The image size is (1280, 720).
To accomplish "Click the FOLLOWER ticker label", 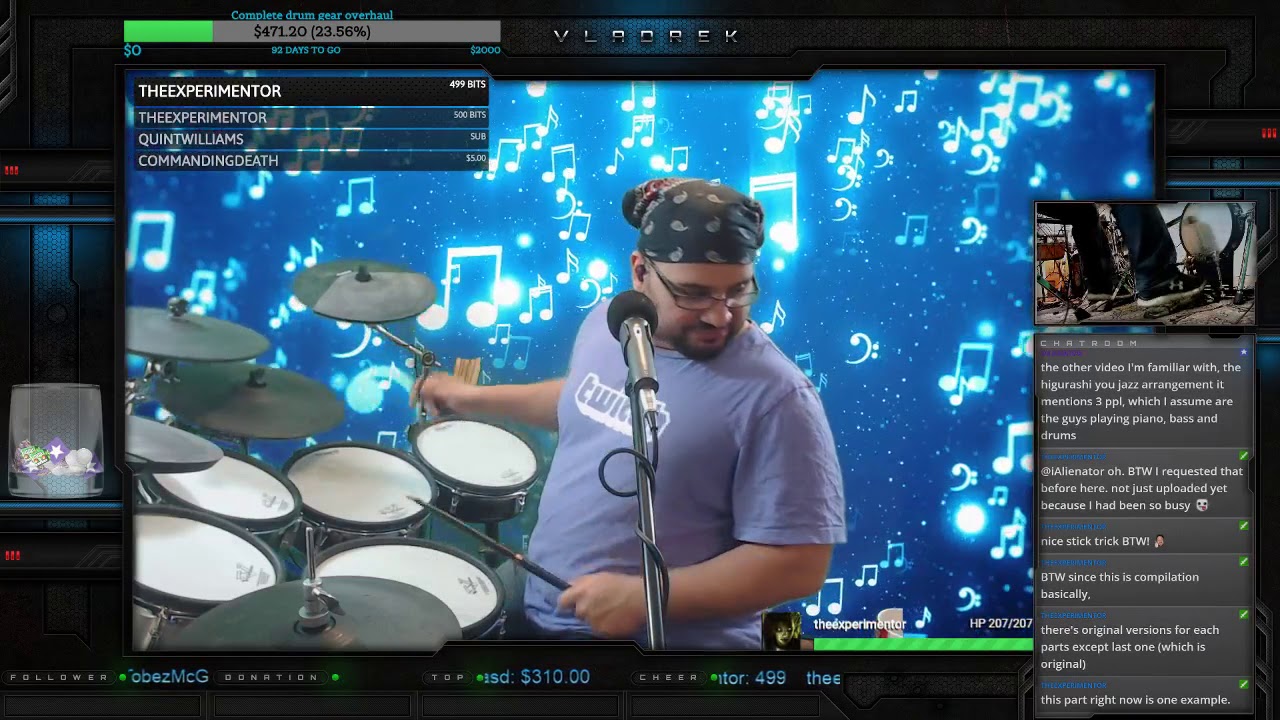I will (59, 677).
